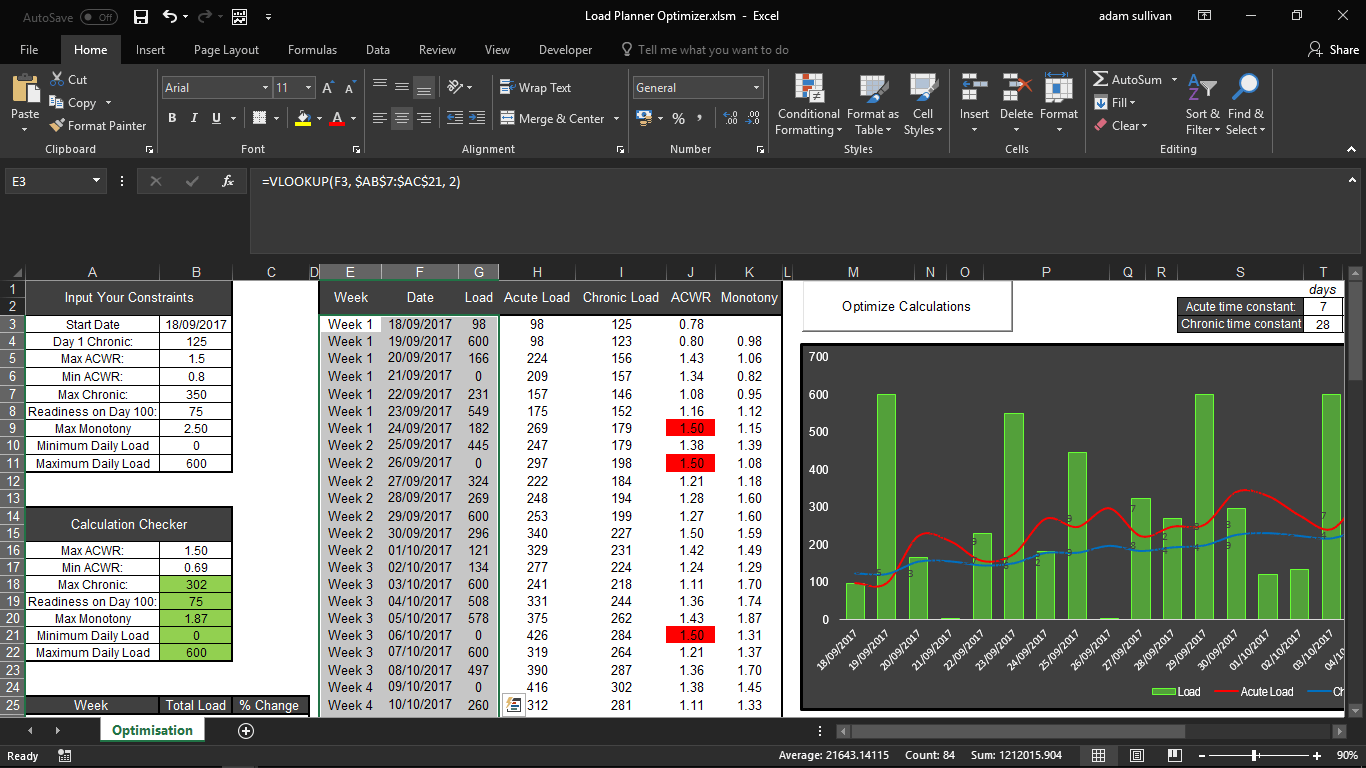1366x768 pixels.
Task: Expand the Name Box dropdown arrow
Action: coord(97,181)
